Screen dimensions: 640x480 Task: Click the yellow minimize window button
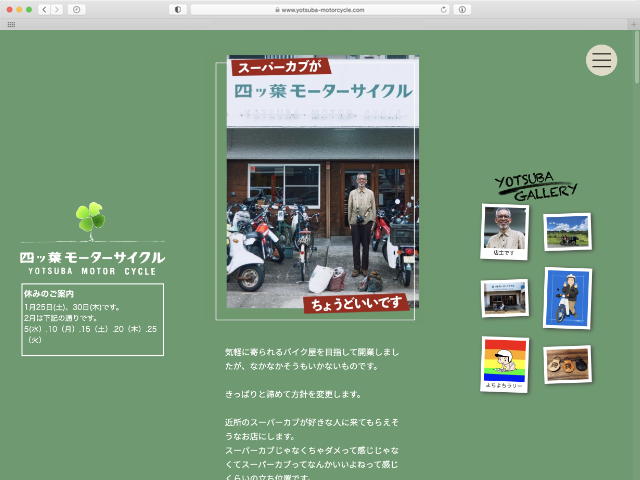point(19,9)
